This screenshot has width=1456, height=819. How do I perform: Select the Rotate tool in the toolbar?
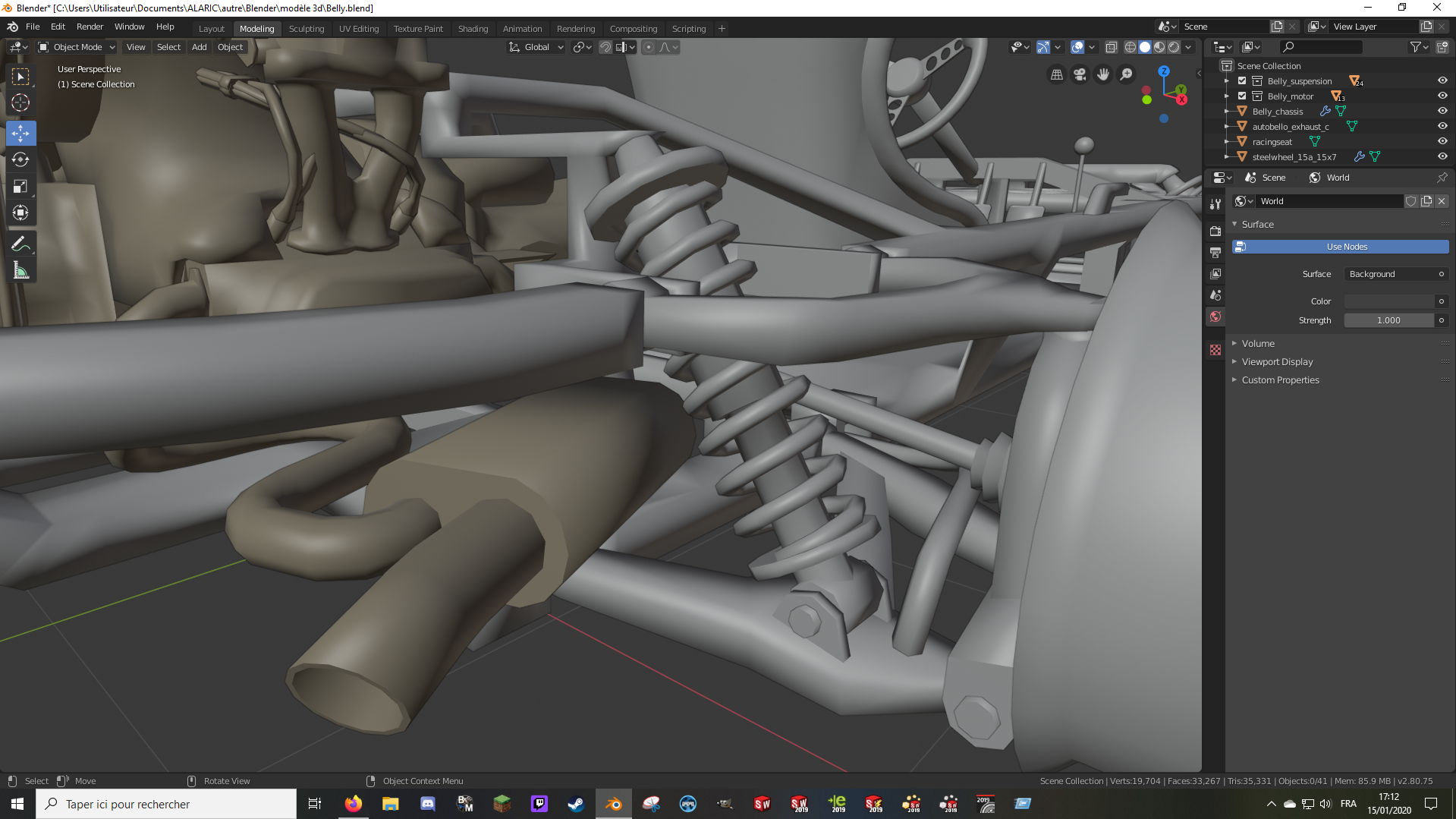[x=20, y=160]
